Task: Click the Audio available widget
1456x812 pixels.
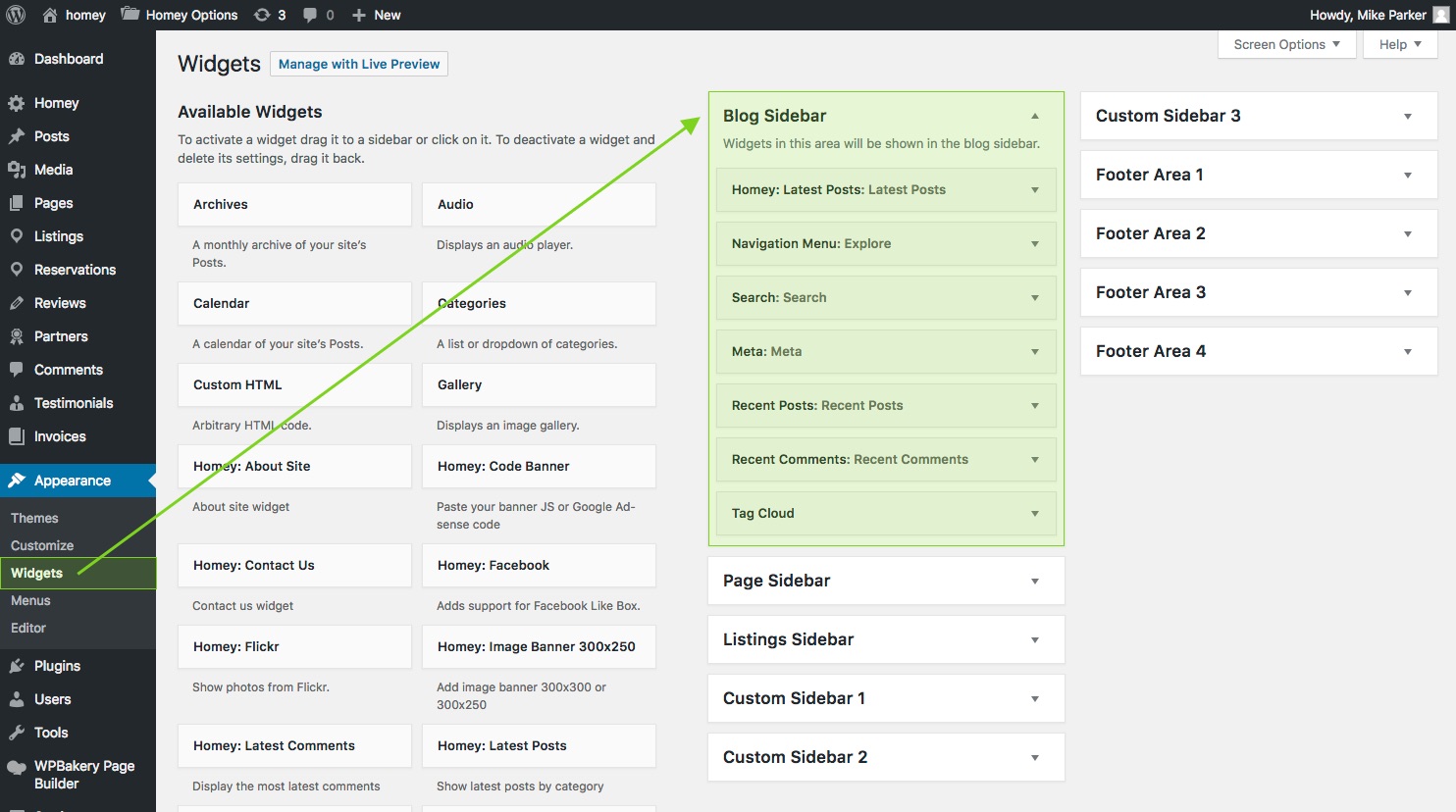Action: pyautogui.click(x=539, y=204)
